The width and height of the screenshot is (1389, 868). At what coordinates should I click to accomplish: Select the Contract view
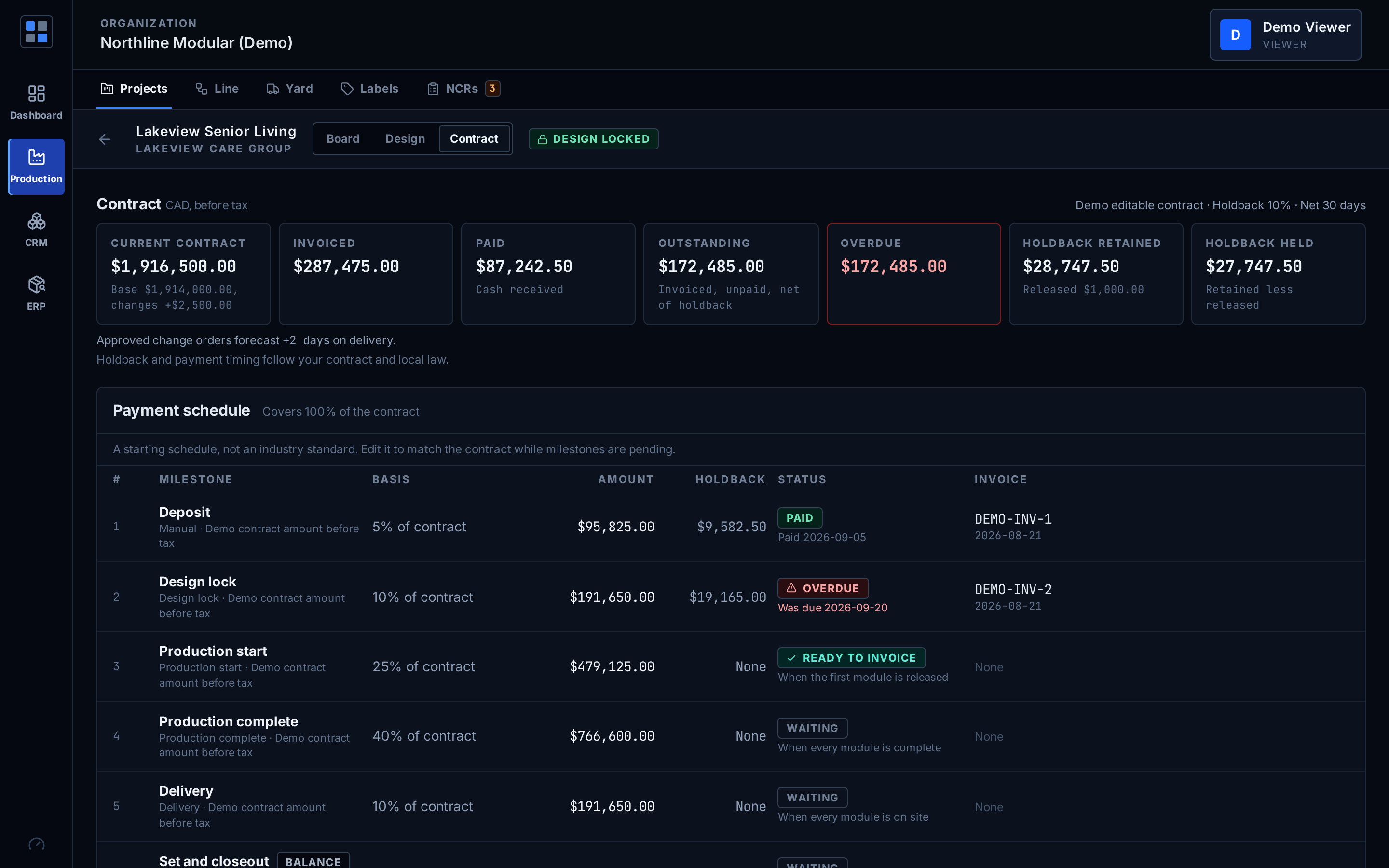[x=474, y=139]
